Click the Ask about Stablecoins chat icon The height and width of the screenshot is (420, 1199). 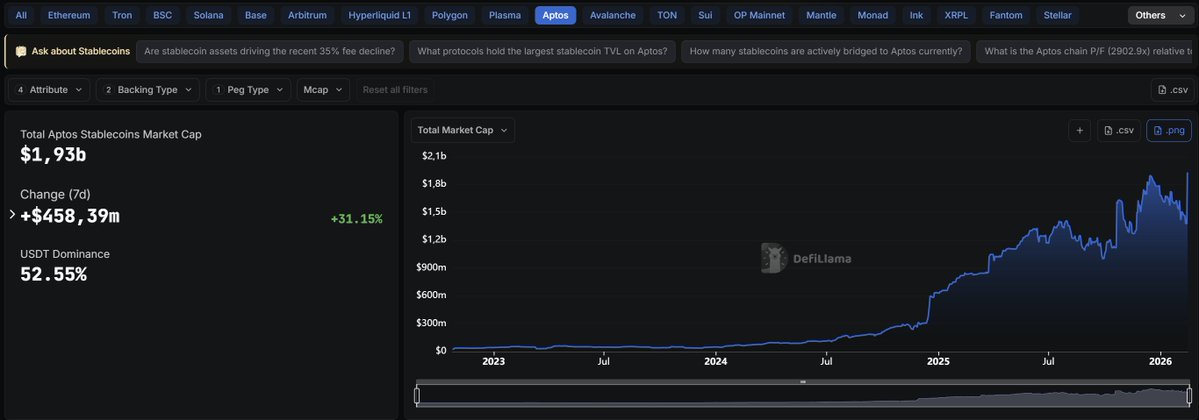[21, 51]
